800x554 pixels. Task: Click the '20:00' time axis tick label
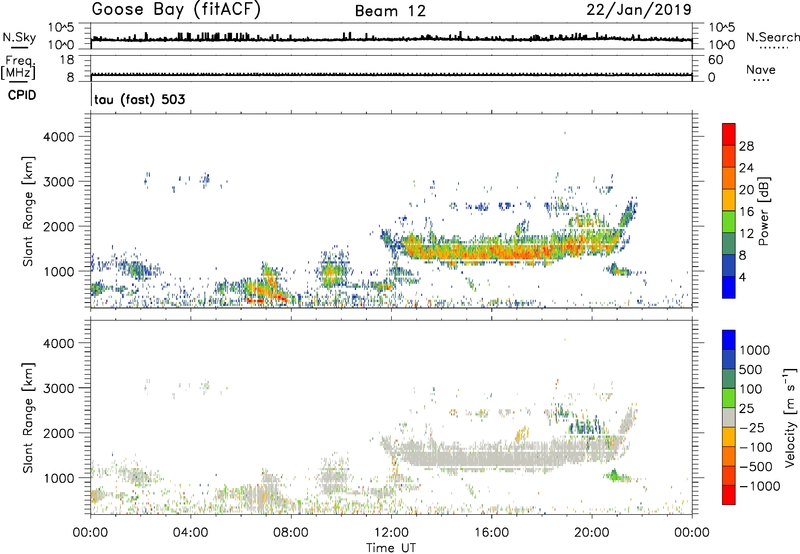[591, 533]
